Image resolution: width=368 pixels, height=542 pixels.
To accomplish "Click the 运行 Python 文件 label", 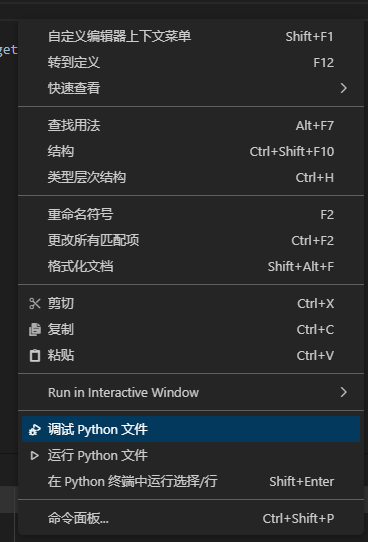I will pyautogui.click(x=98, y=456).
